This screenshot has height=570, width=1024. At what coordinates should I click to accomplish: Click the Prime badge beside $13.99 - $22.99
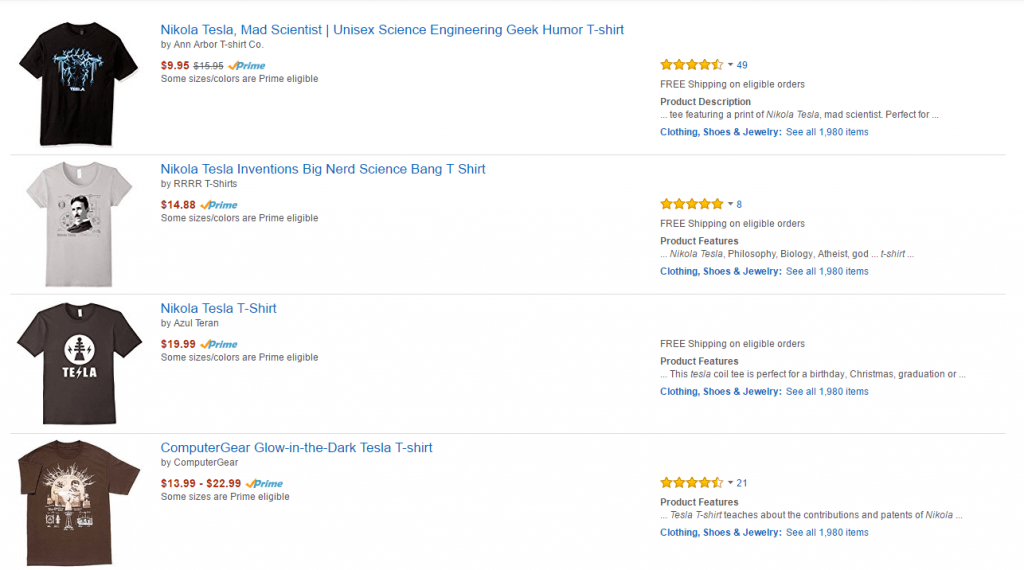pos(264,484)
